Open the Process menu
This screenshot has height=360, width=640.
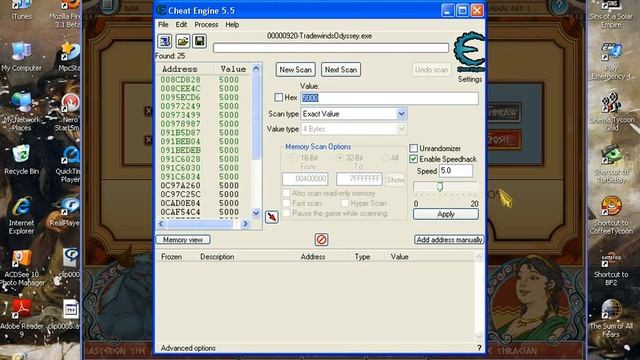coord(206,24)
